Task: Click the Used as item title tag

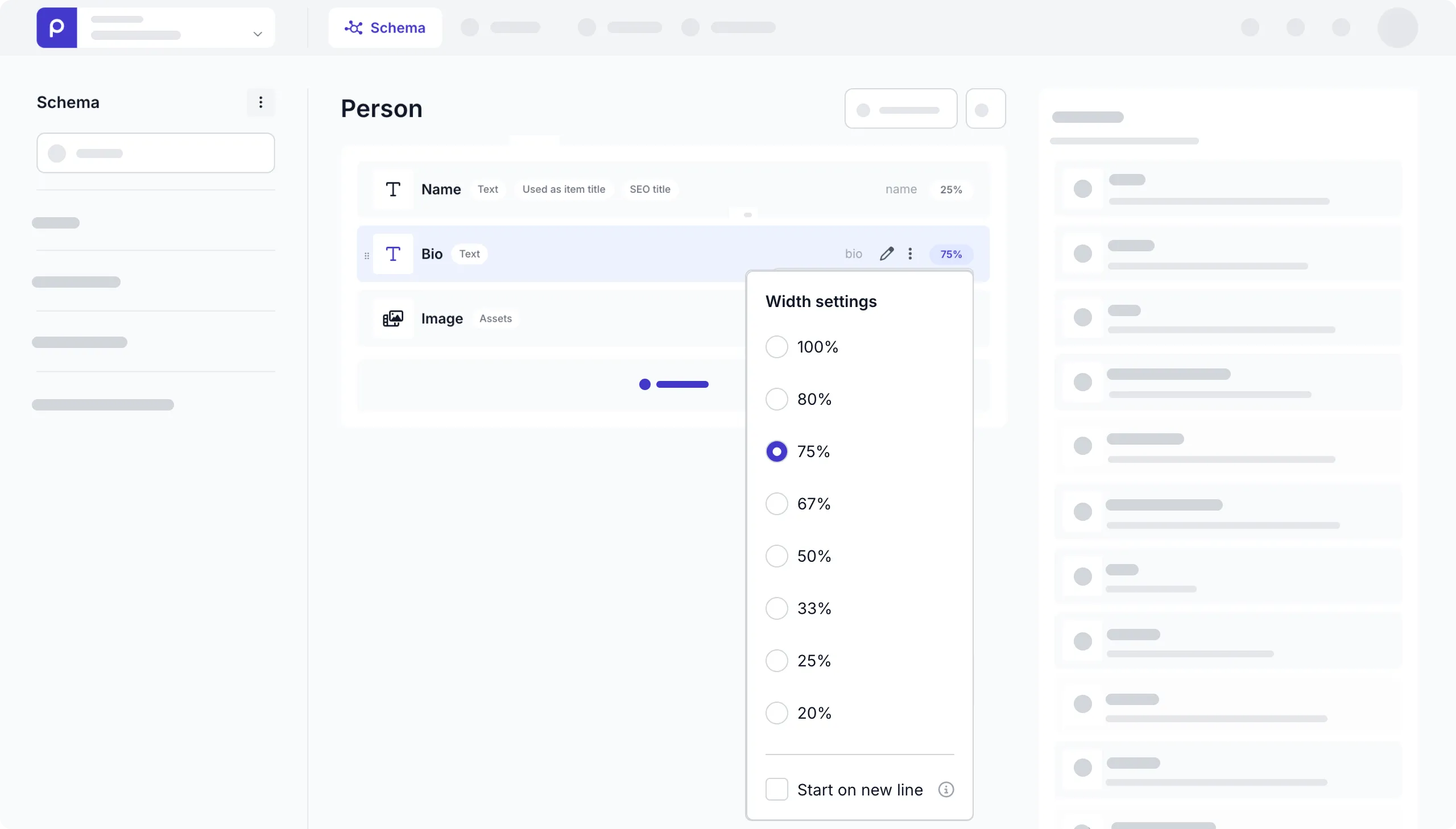Action: click(563, 189)
